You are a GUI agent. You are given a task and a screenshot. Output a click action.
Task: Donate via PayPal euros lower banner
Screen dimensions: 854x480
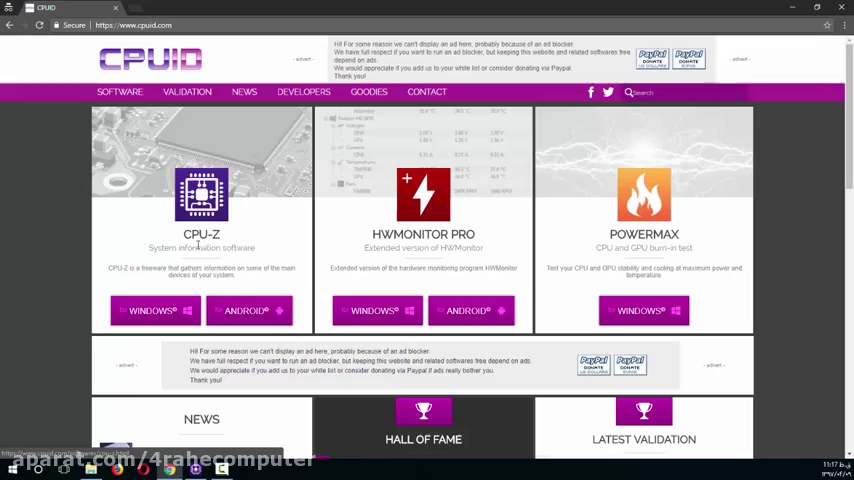630,365
